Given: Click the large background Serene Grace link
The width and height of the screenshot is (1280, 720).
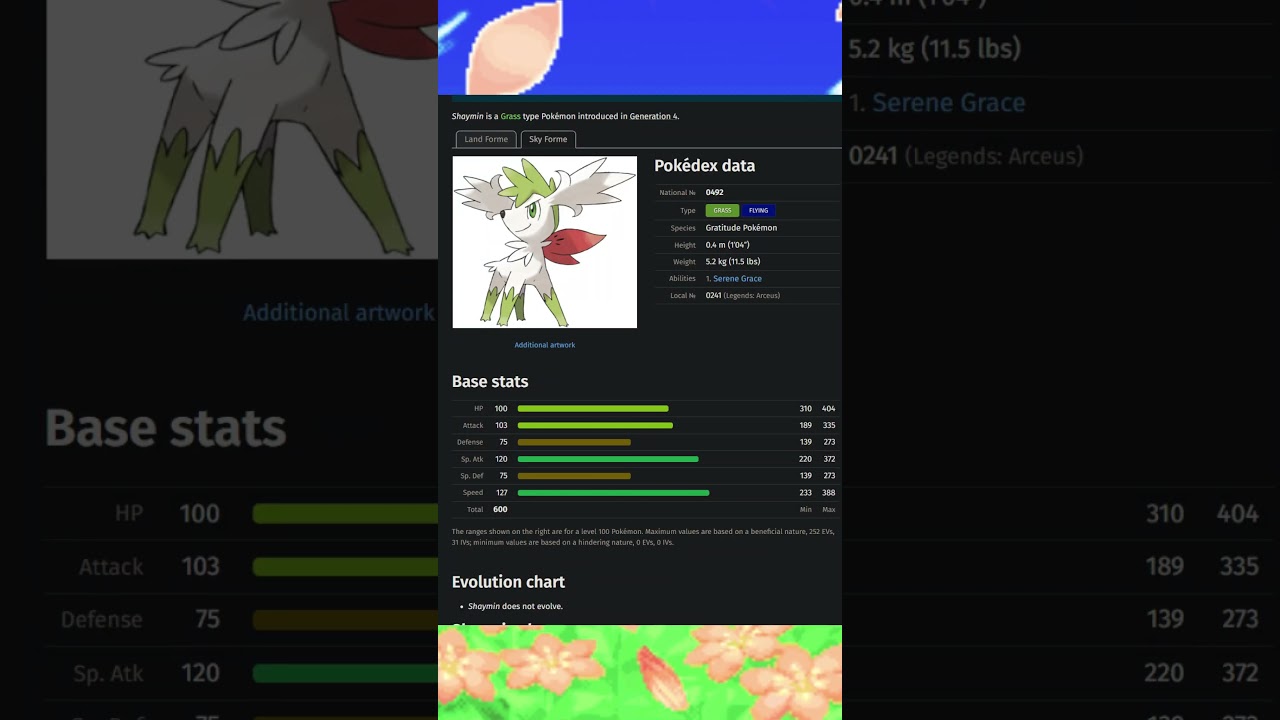Looking at the screenshot, I should click(x=949, y=103).
